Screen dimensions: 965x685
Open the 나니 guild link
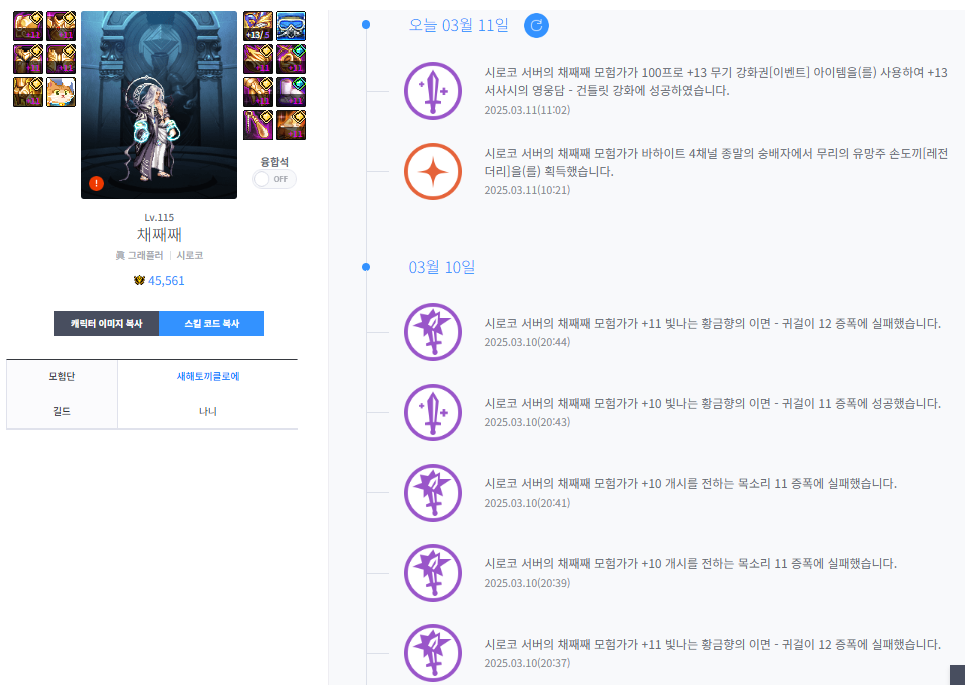[x=207, y=411]
